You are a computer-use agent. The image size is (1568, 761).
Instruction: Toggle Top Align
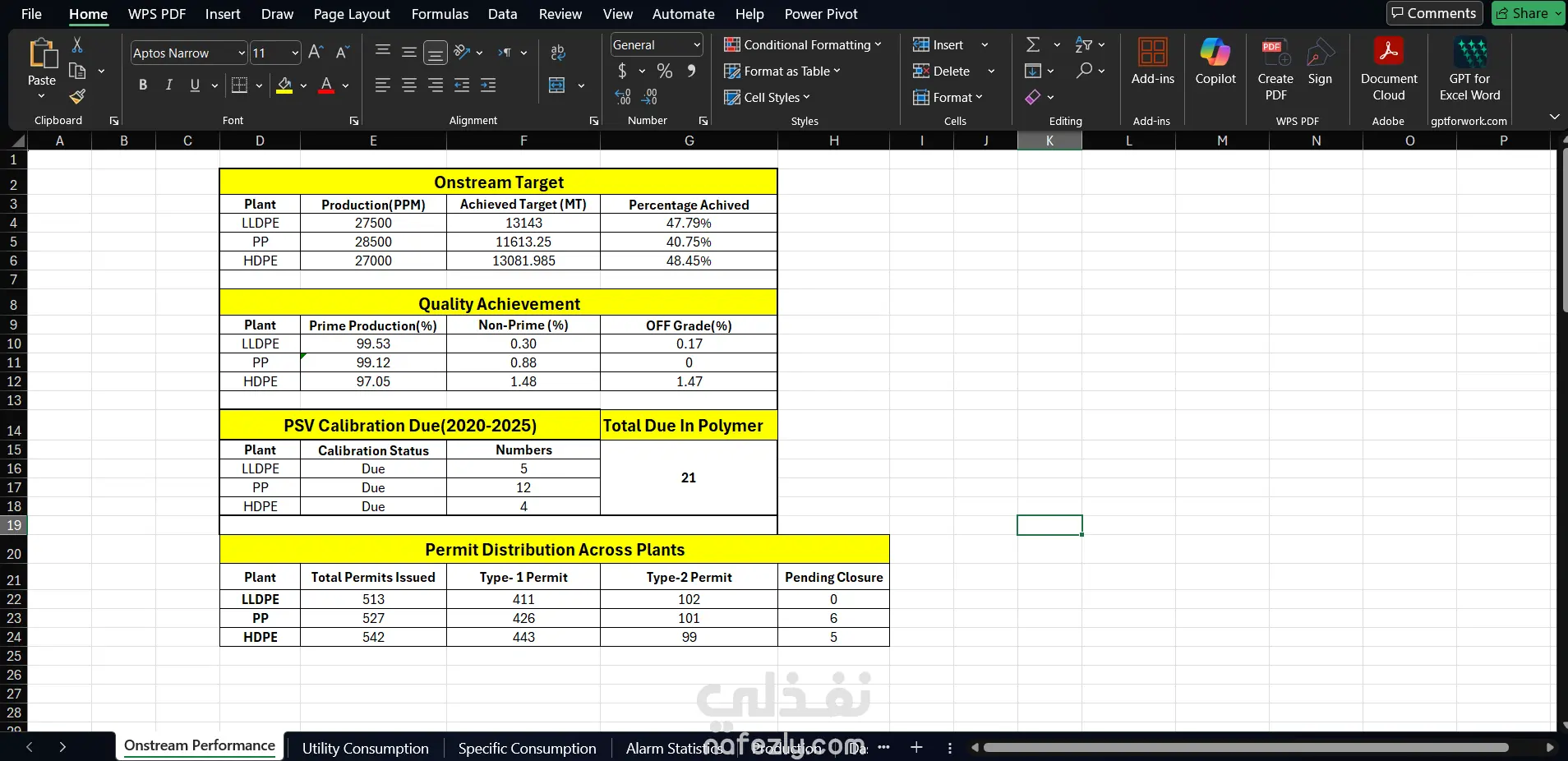click(x=383, y=53)
